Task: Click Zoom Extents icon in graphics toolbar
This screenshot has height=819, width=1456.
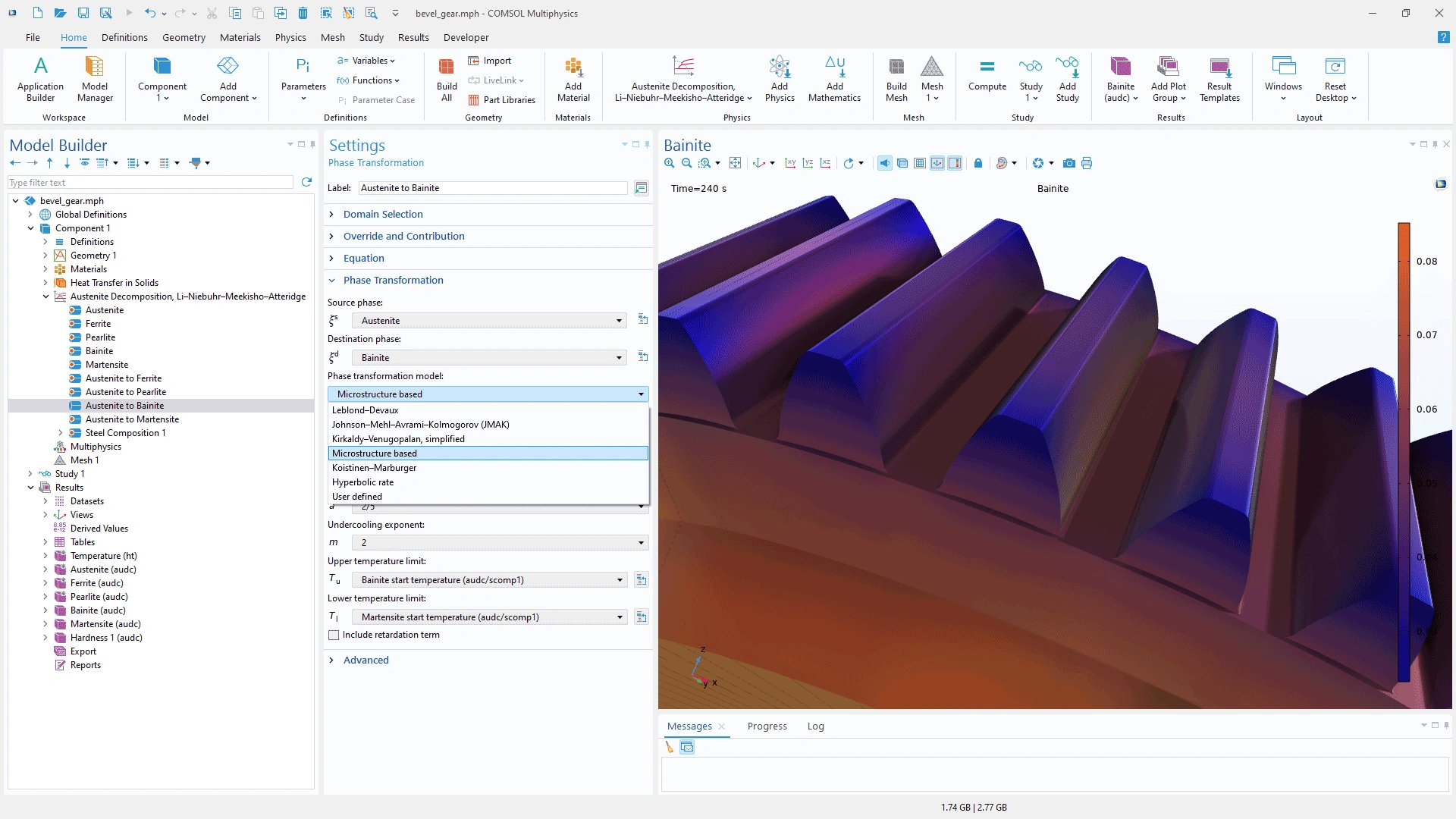Action: [735, 163]
